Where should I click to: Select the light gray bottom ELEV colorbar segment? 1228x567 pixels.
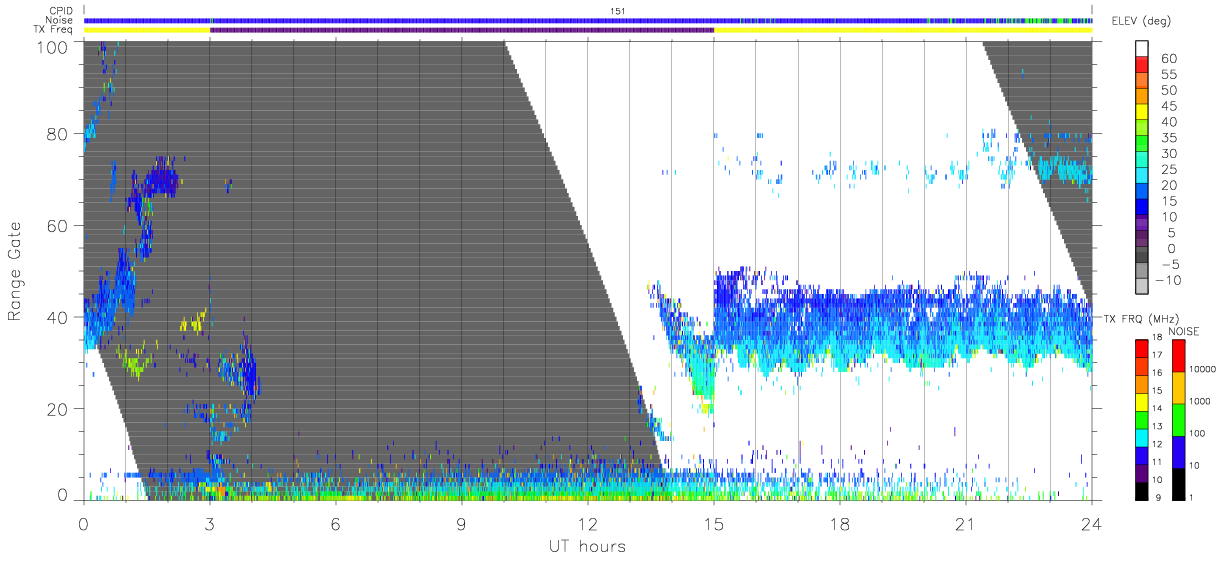point(1142,286)
